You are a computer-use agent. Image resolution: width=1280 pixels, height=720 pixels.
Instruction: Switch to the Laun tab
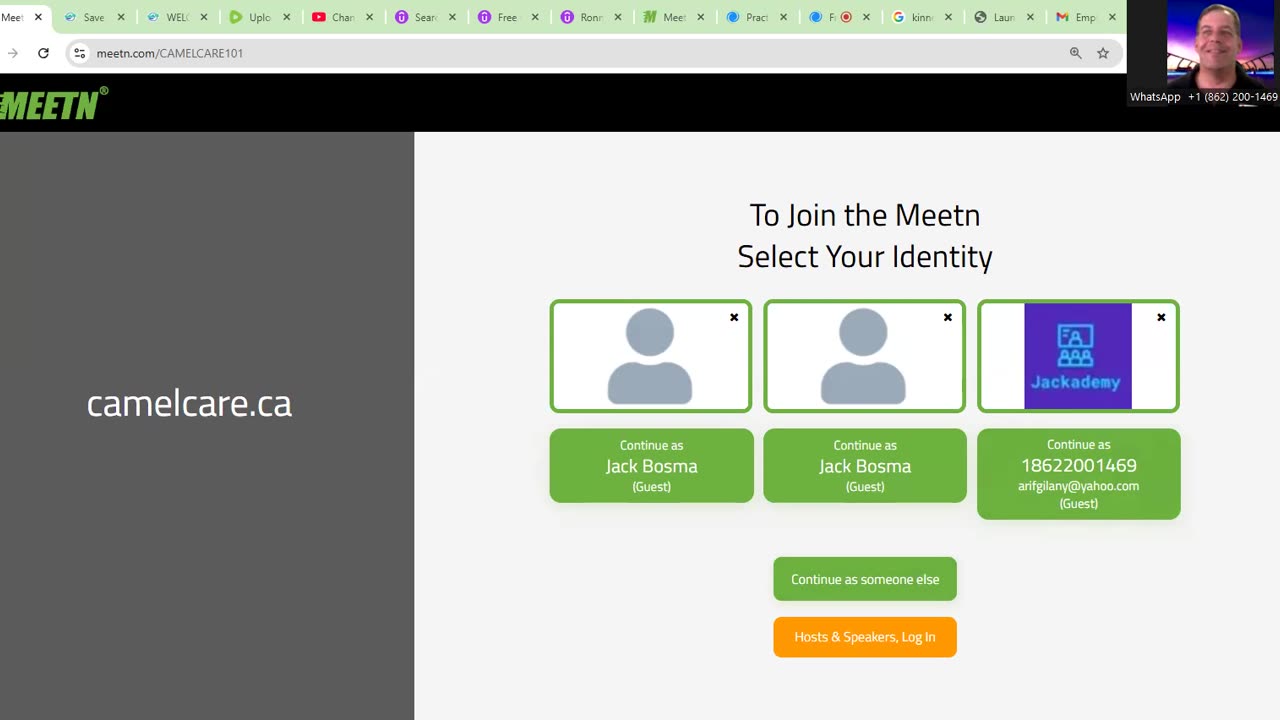[1003, 17]
